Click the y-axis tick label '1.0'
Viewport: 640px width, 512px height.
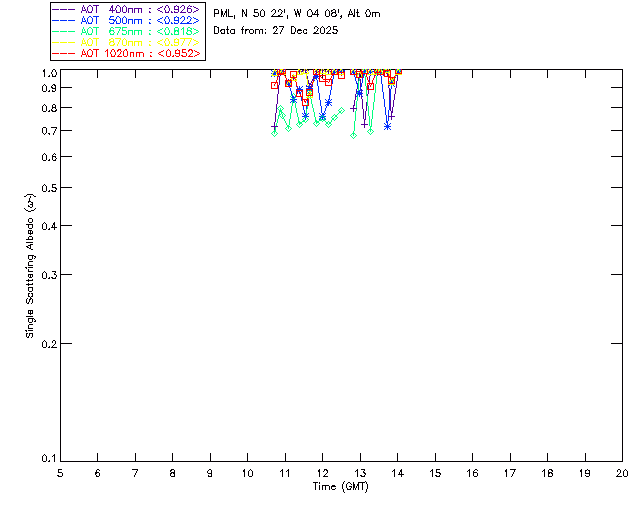(49, 73)
